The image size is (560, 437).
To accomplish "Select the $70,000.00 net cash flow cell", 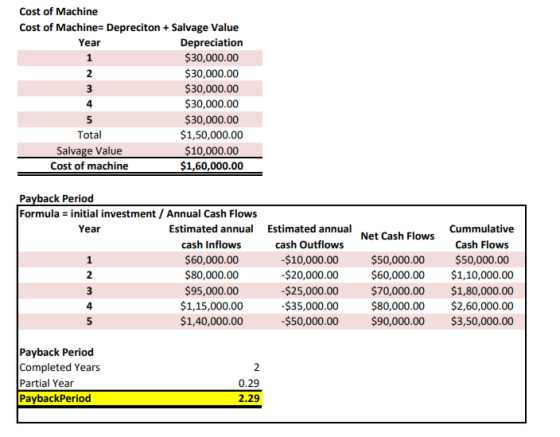I will [x=398, y=291].
